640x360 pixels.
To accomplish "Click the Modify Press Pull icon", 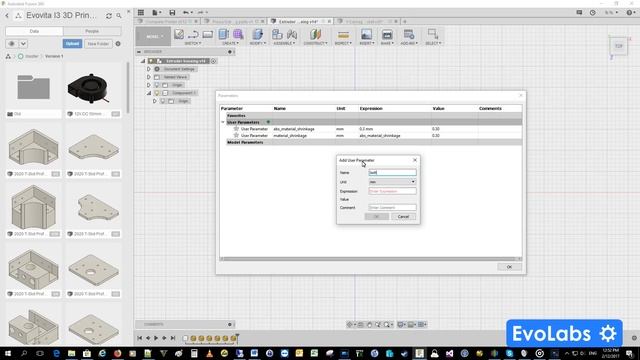I will pyautogui.click(x=258, y=35).
